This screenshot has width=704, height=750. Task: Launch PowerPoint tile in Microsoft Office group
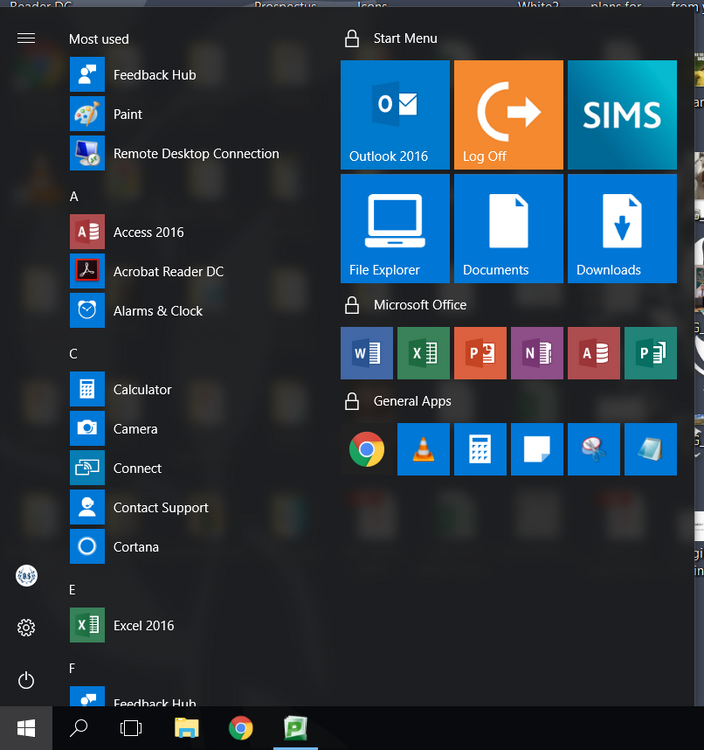pos(480,353)
